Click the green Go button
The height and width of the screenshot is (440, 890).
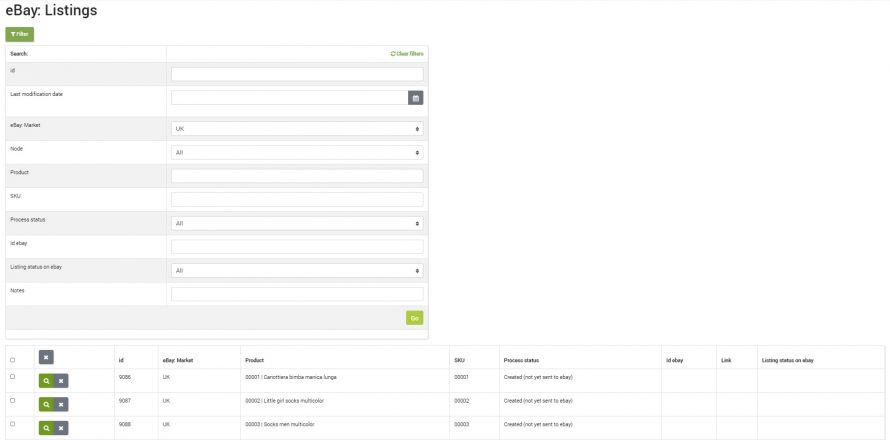(414, 318)
